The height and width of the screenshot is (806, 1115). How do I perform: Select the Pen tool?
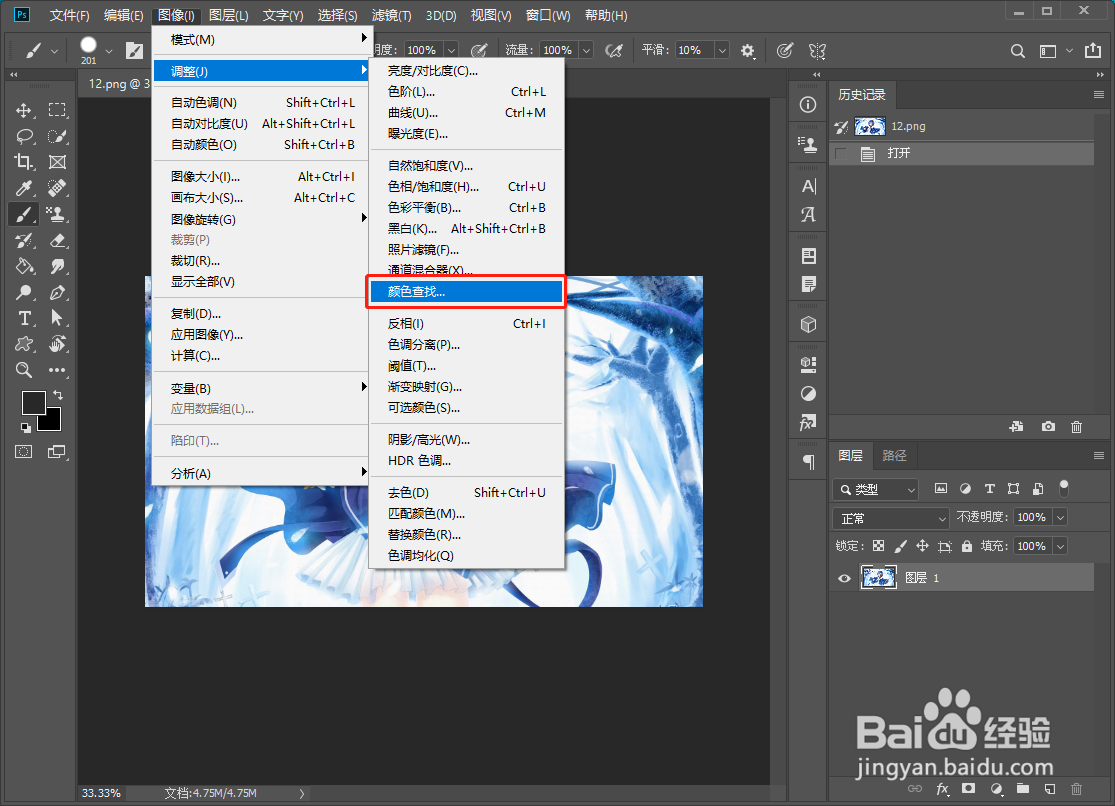click(x=57, y=292)
